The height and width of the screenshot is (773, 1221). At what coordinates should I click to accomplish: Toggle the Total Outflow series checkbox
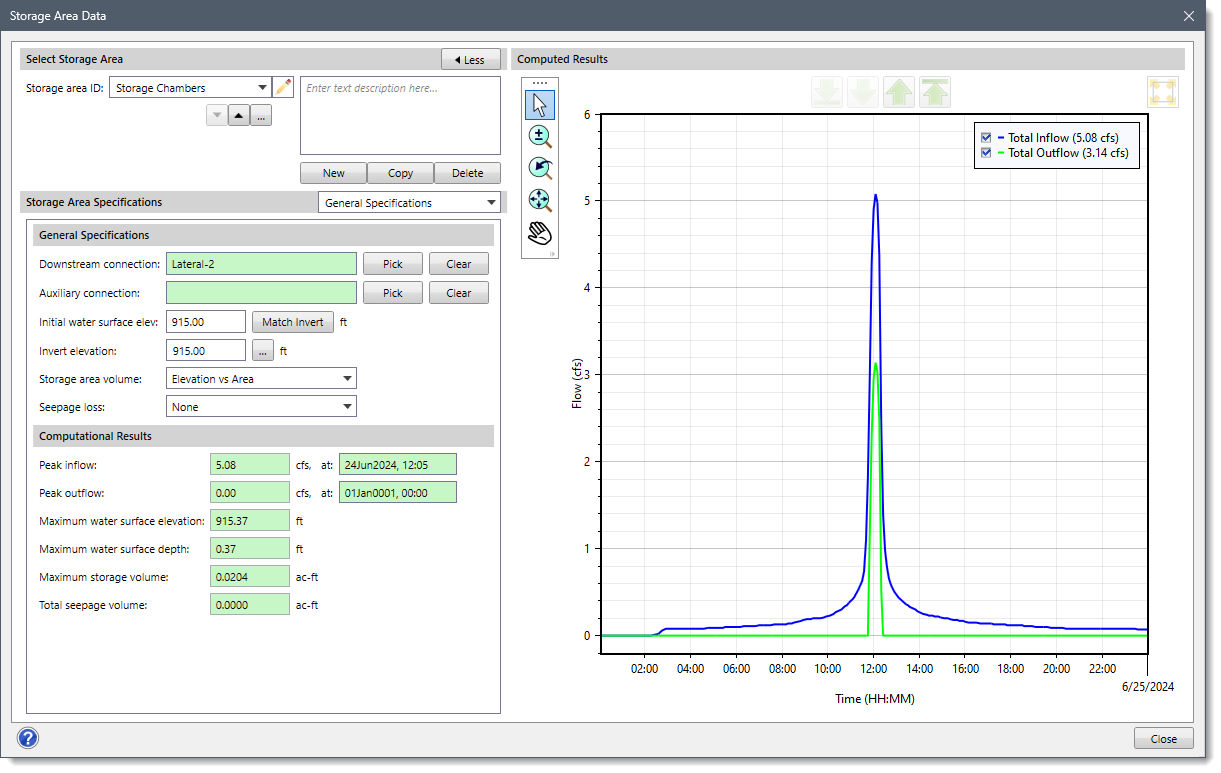(987, 153)
